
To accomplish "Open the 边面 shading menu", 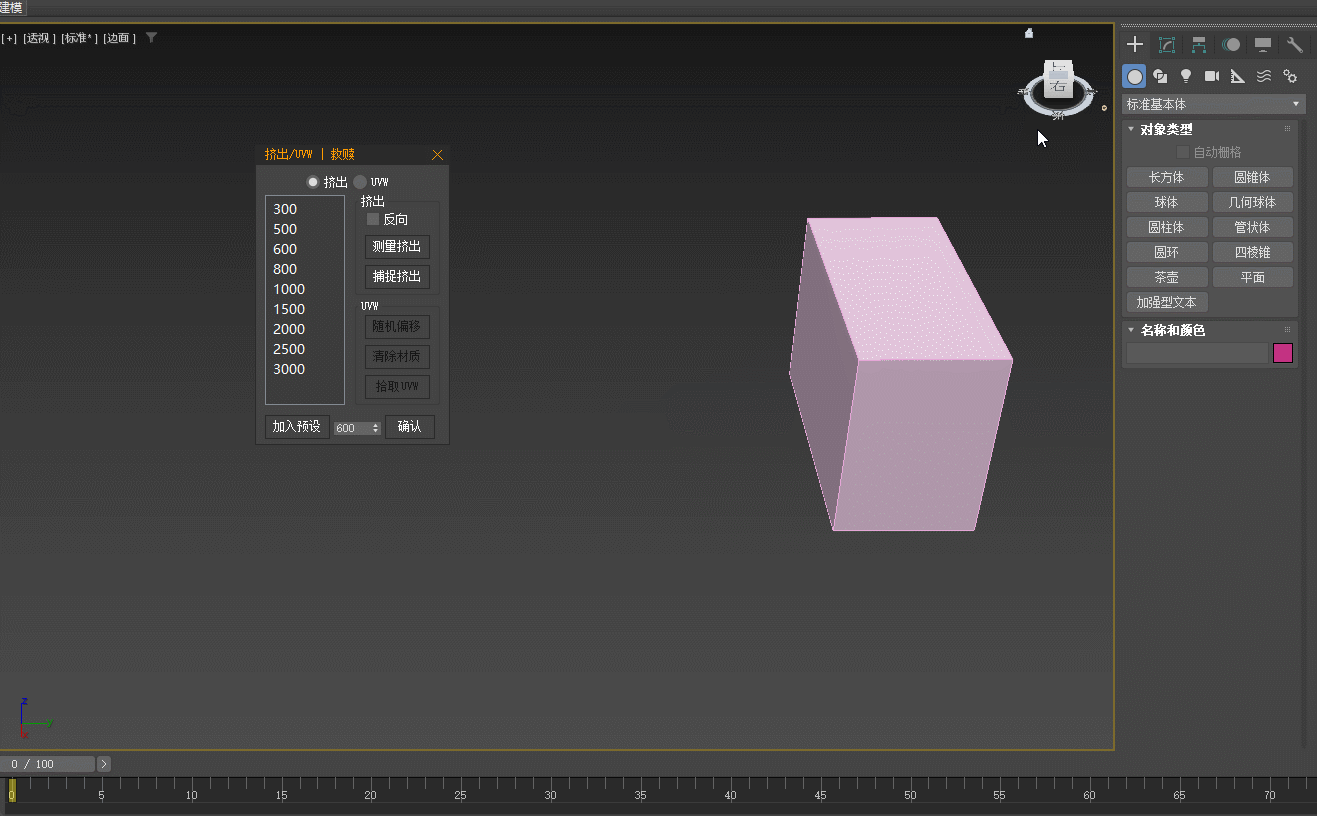I will (118, 38).
